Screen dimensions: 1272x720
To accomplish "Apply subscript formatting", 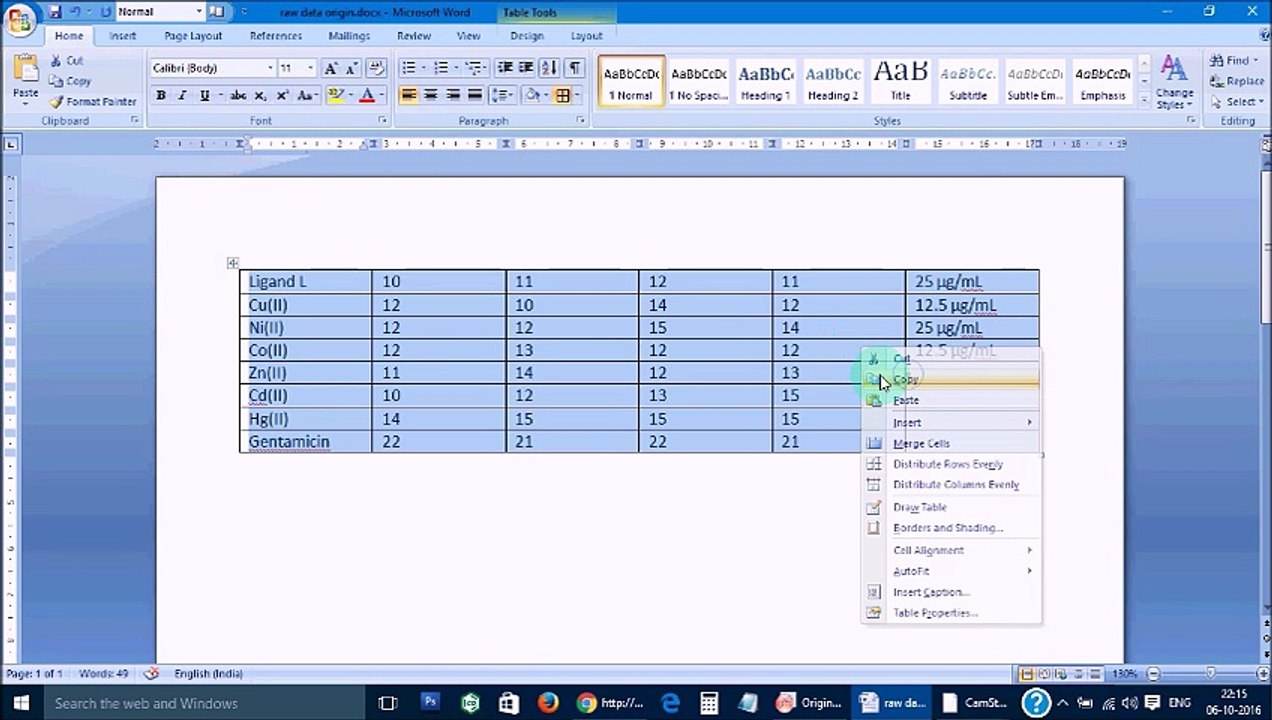I will 260,96.
